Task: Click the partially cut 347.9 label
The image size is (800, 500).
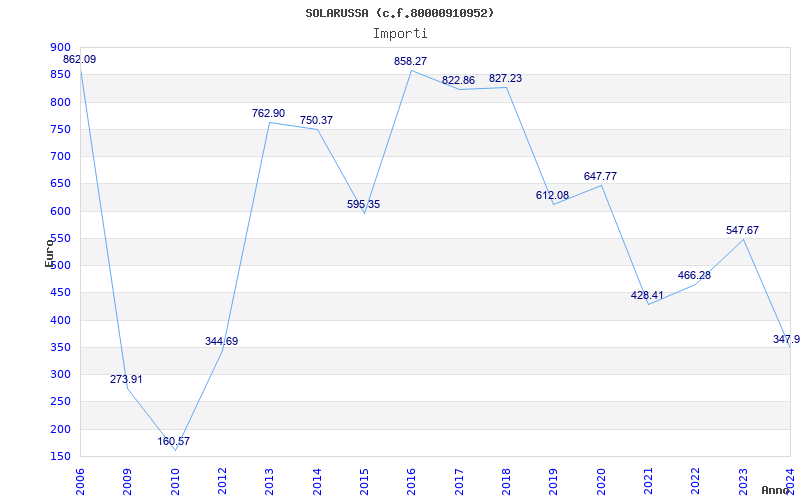Action: point(786,339)
